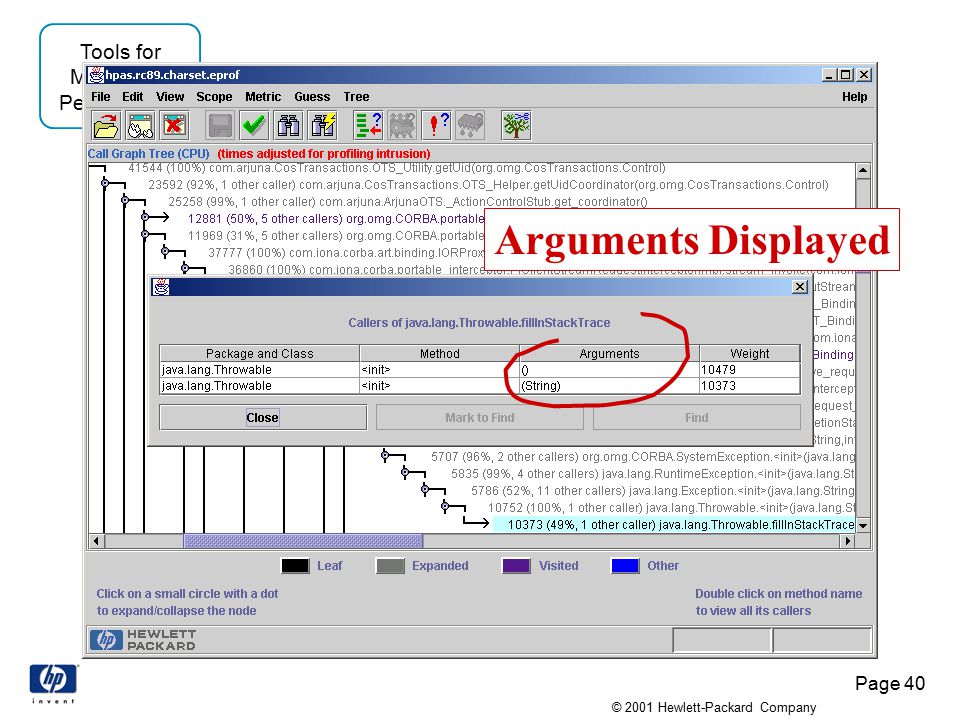Click the grayed floppy disk save icon

click(x=220, y=126)
